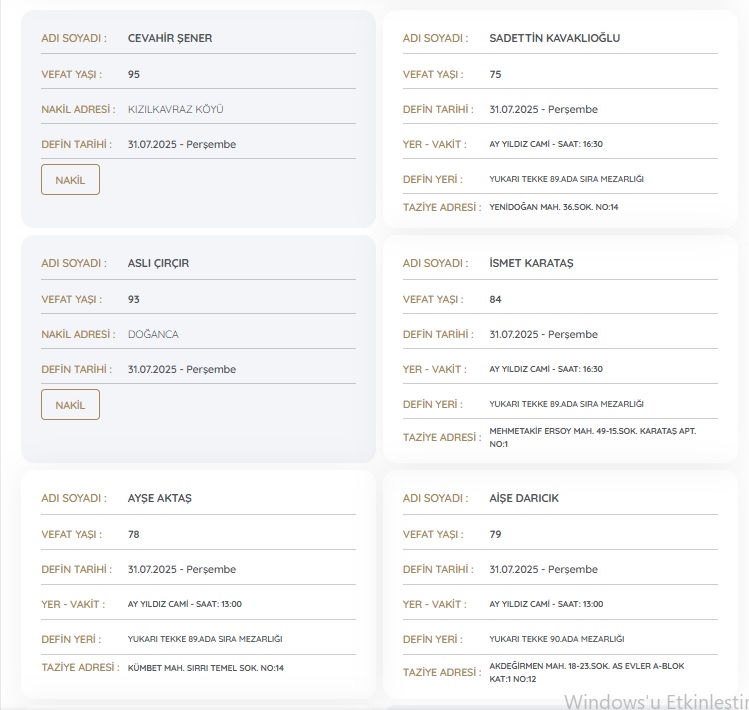
Task: Select the name Aslı Çırçır
Action: (158, 263)
